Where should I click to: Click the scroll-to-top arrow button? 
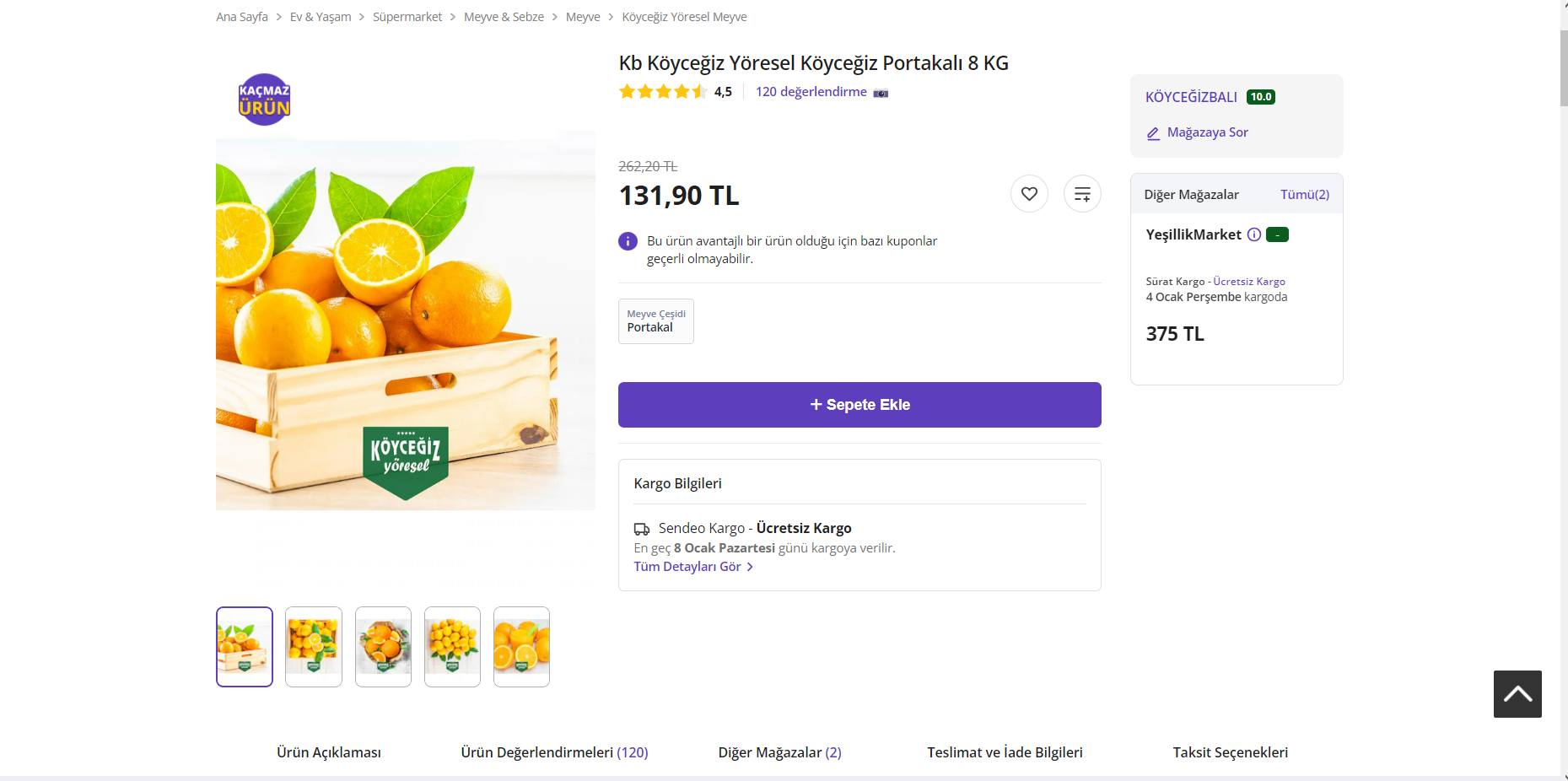[x=1517, y=694]
